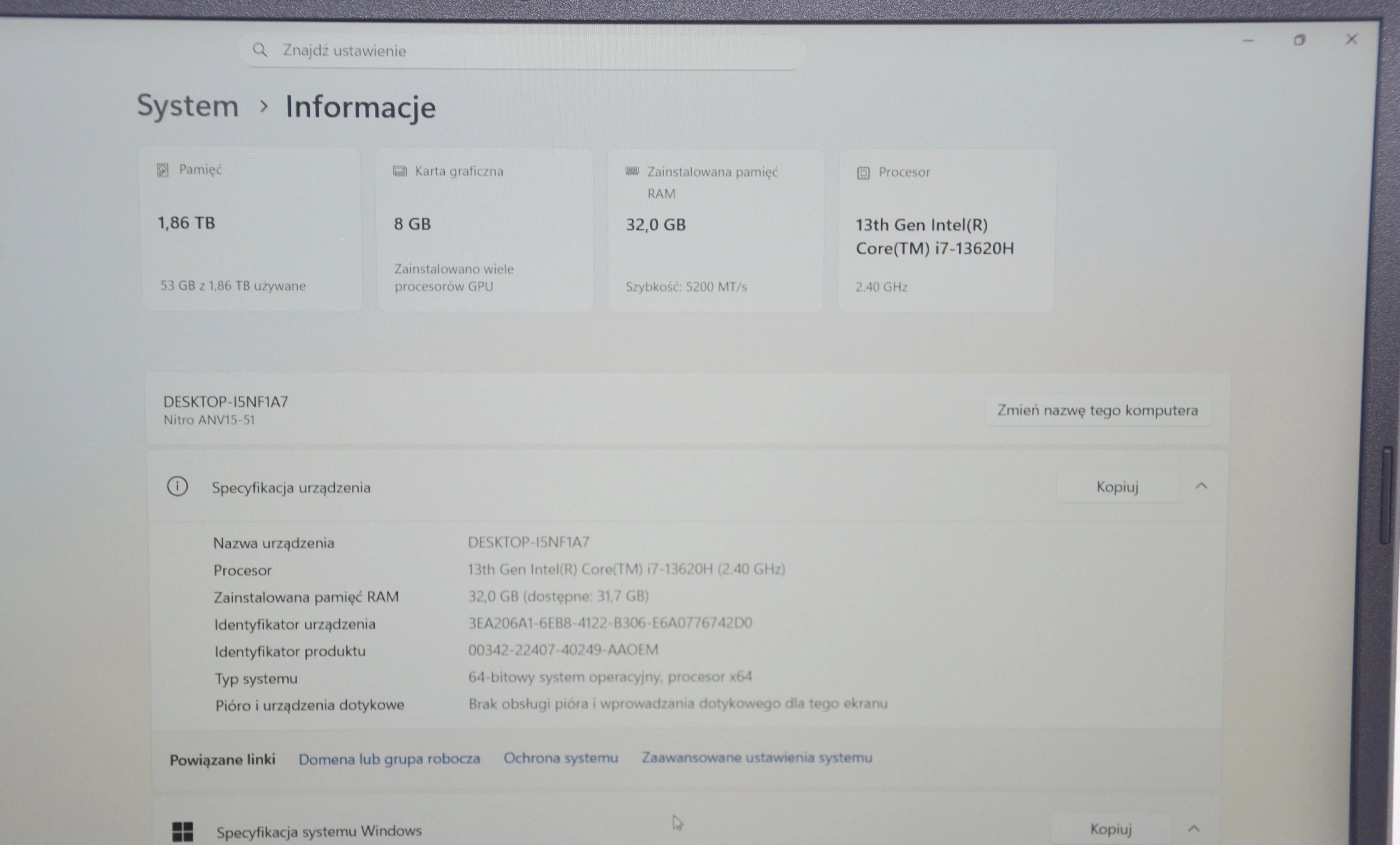Click the Pamięć storage icon
The width and height of the screenshot is (1400, 845).
(163, 170)
